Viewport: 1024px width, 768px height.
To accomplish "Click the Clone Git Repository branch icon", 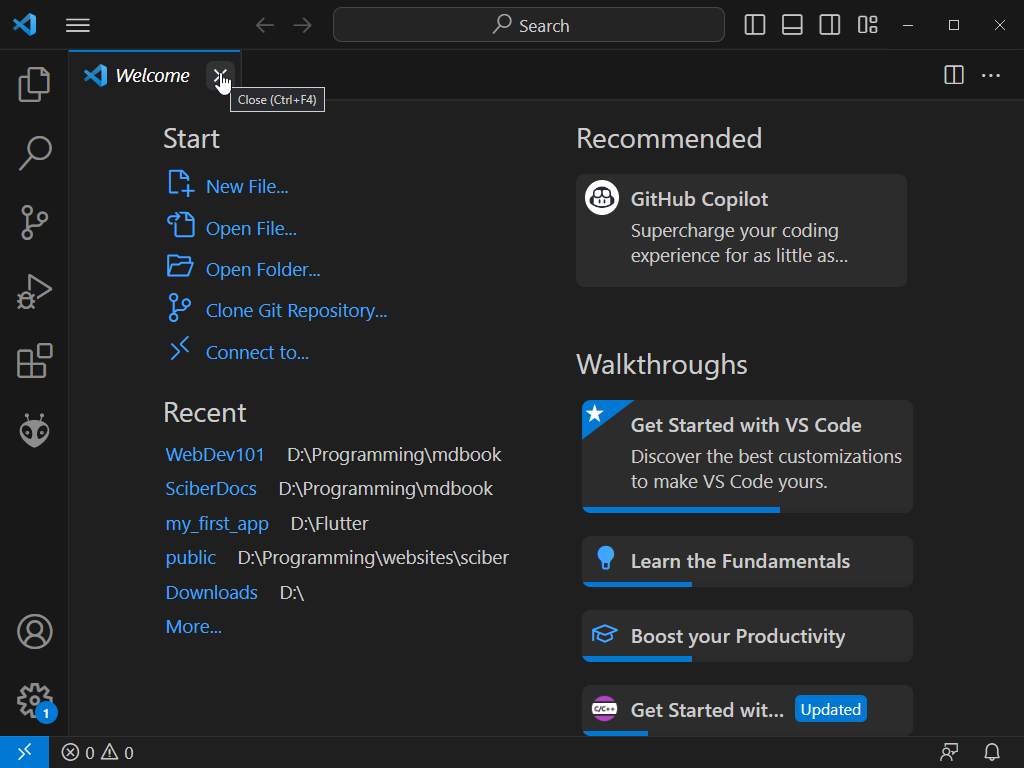I will point(180,308).
